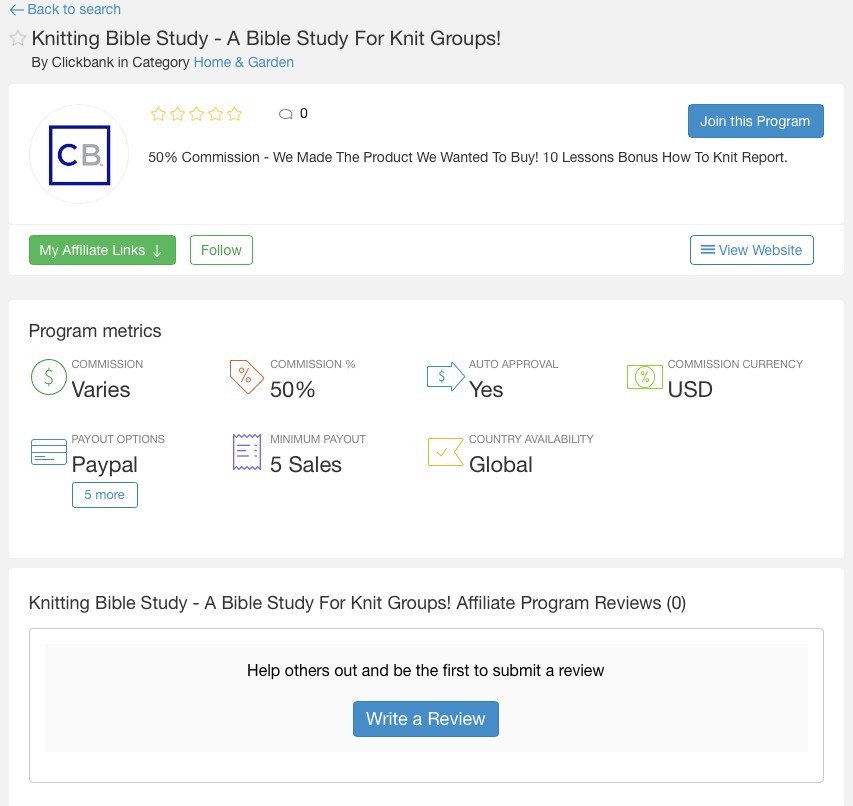Click the Join this Program button

tap(755, 121)
